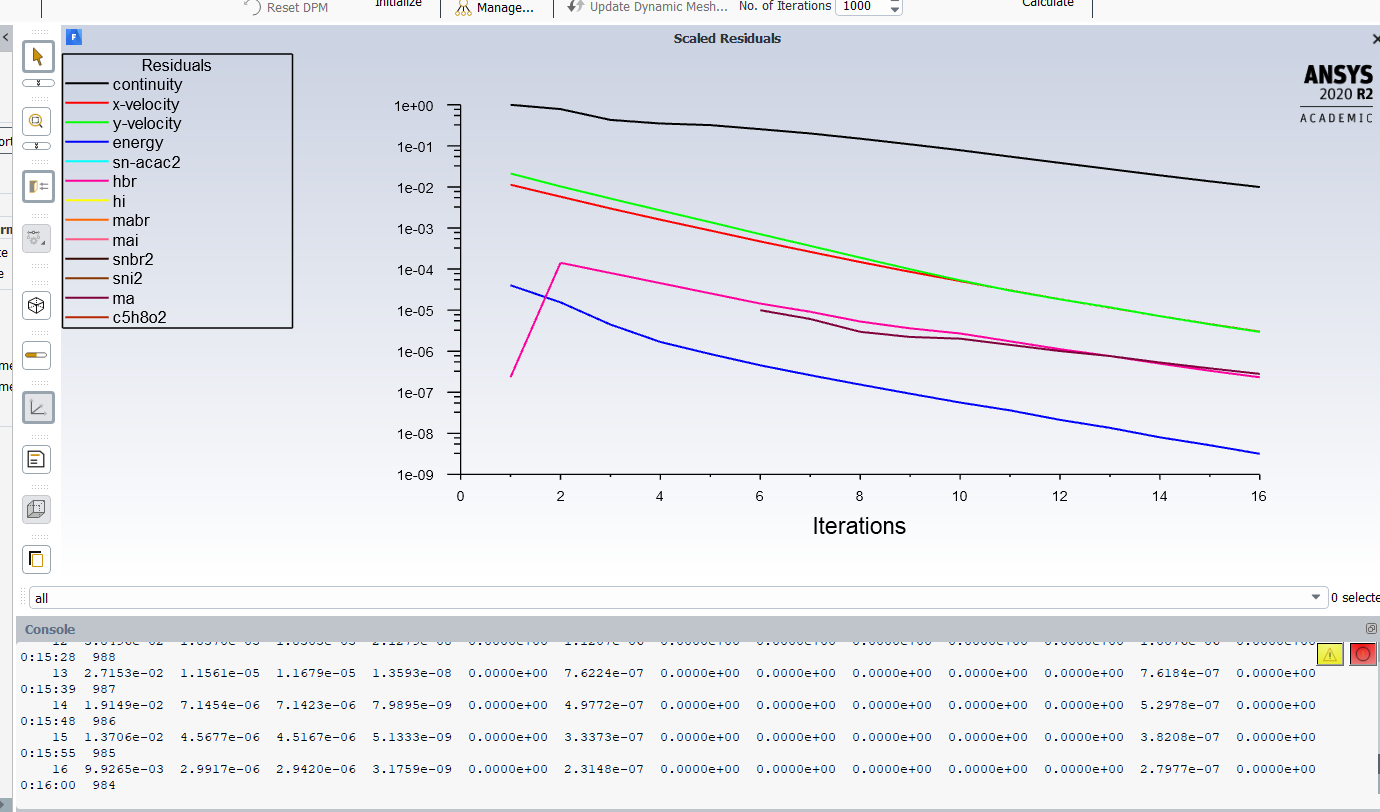Click the document ruler icon in vertical toolbar
This screenshot has height=812, width=1380.
[36, 460]
